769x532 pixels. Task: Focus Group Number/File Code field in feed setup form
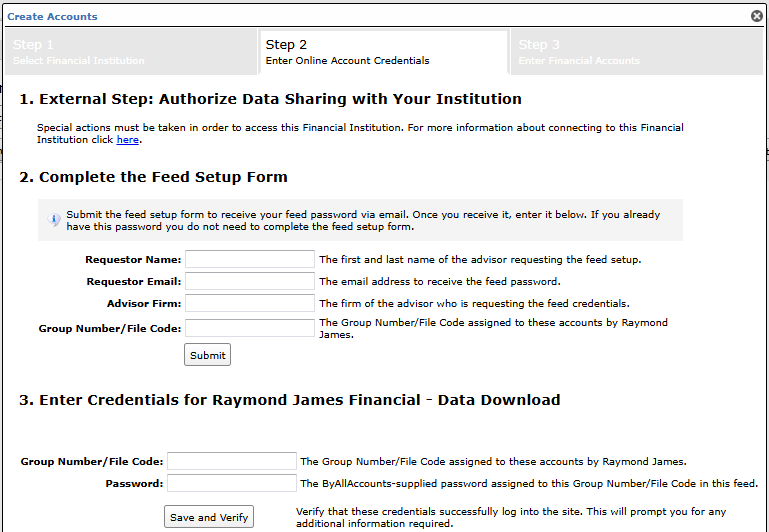[x=250, y=328]
